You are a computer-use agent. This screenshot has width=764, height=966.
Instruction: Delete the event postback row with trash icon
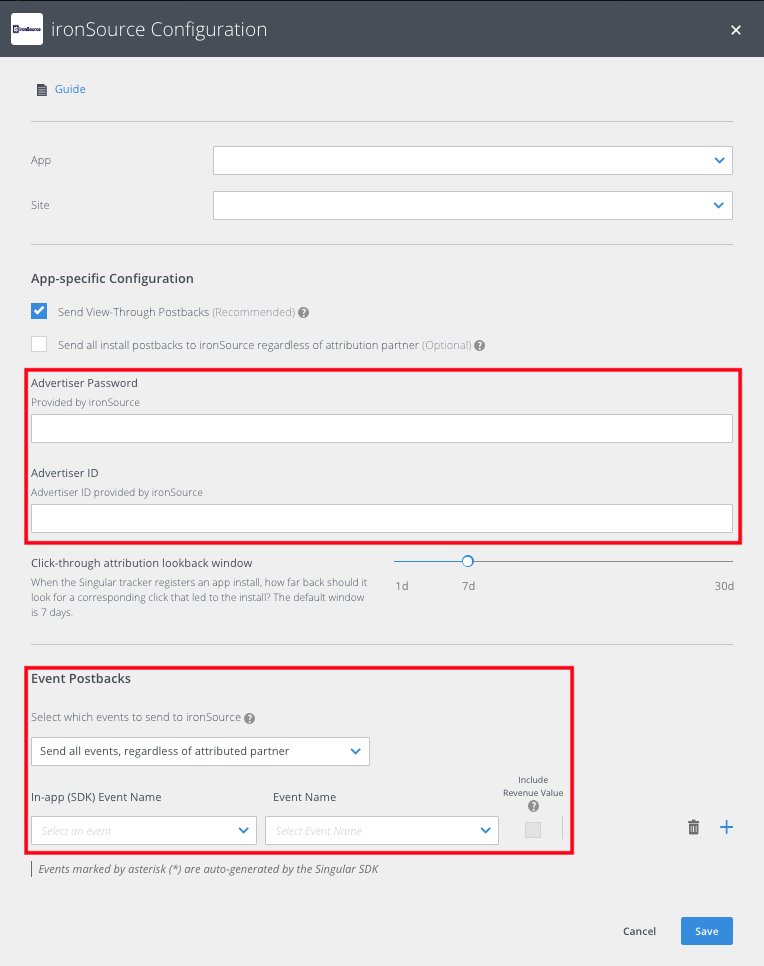[x=693, y=827]
